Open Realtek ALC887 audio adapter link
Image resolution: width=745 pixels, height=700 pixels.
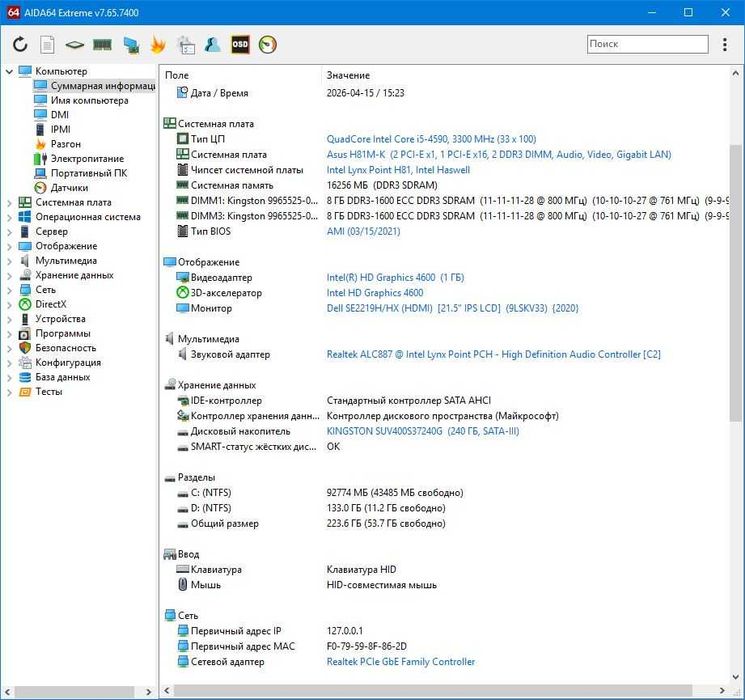pyautogui.click(x=493, y=355)
